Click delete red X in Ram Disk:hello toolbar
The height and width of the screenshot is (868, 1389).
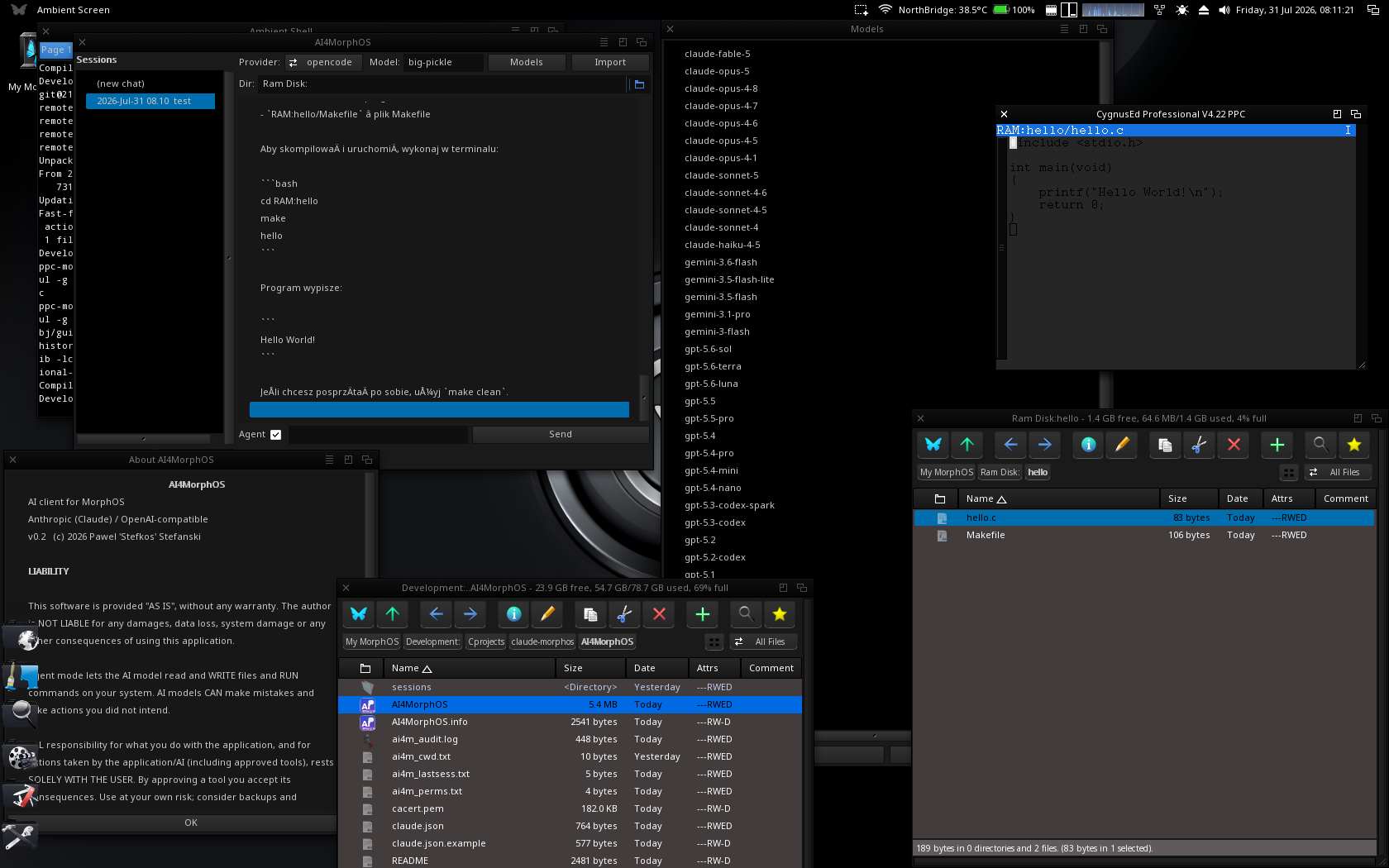(1234, 445)
